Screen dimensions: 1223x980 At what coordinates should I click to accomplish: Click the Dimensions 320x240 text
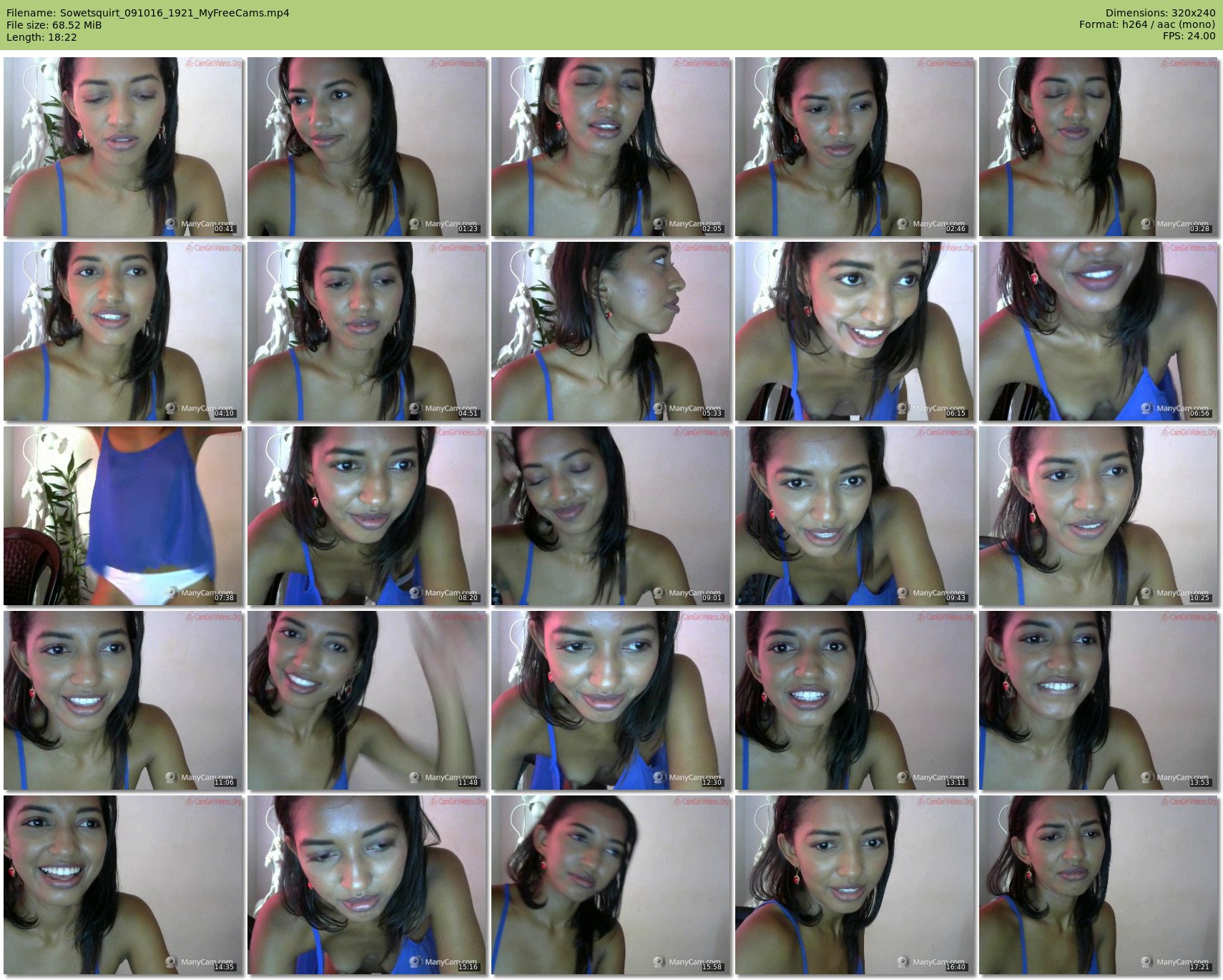pyautogui.click(x=1160, y=13)
